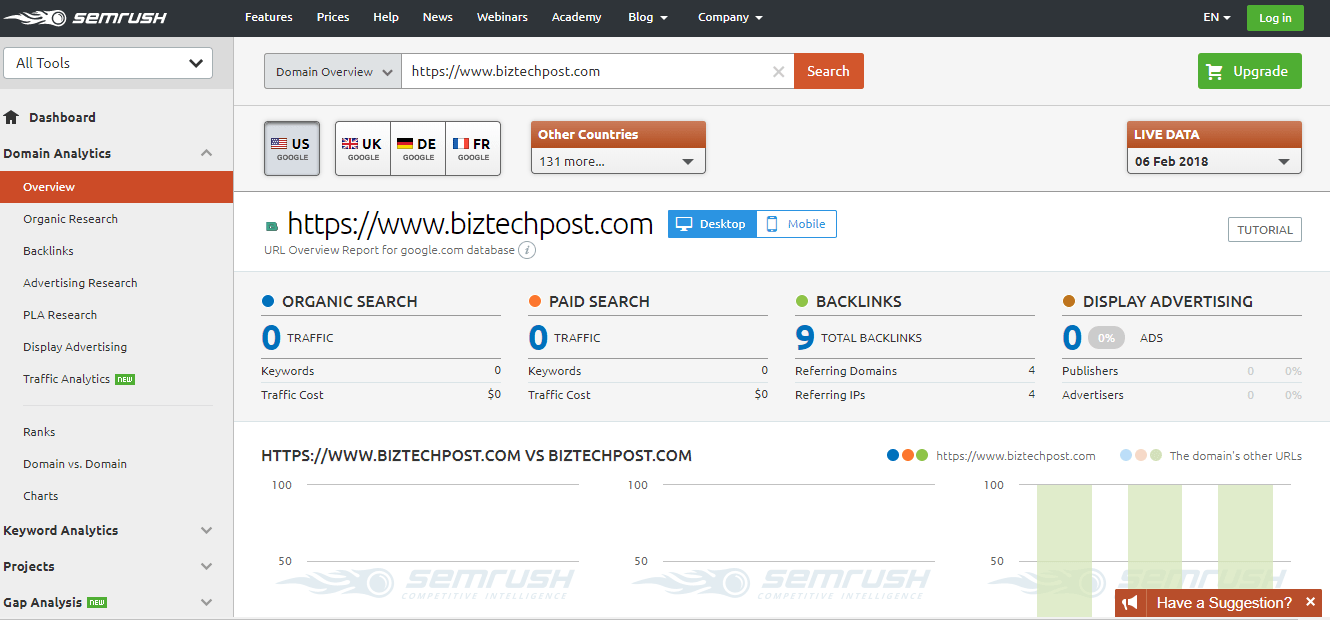Click the Paid Search traffic number
Image resolution: width=1330 pixels, height=620 pixels.
(538, 338)
